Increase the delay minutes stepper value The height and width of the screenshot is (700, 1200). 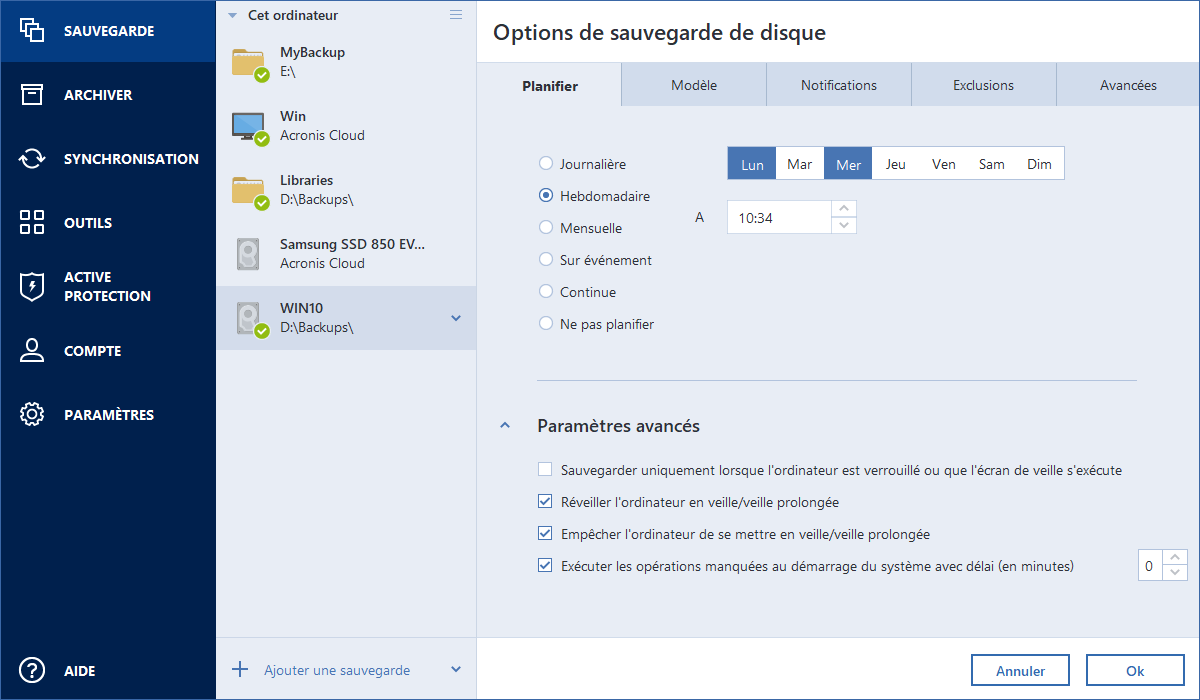tap(1176, 558)
